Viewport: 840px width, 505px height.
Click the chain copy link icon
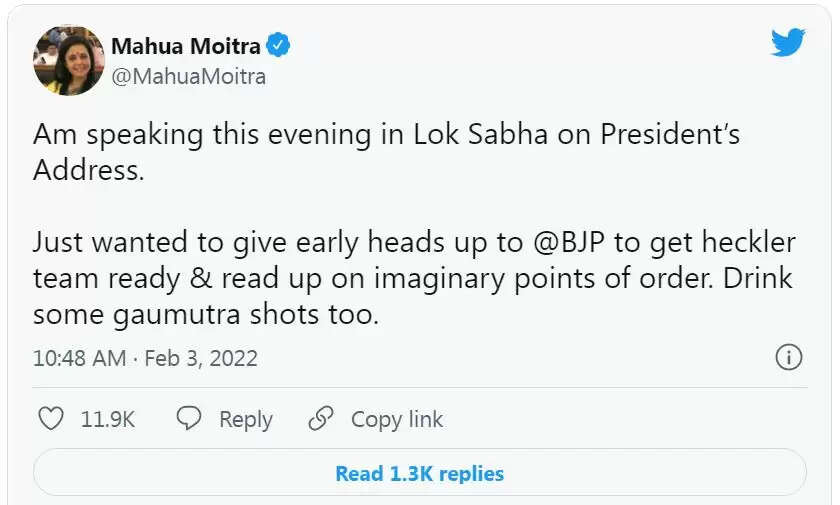321,419
